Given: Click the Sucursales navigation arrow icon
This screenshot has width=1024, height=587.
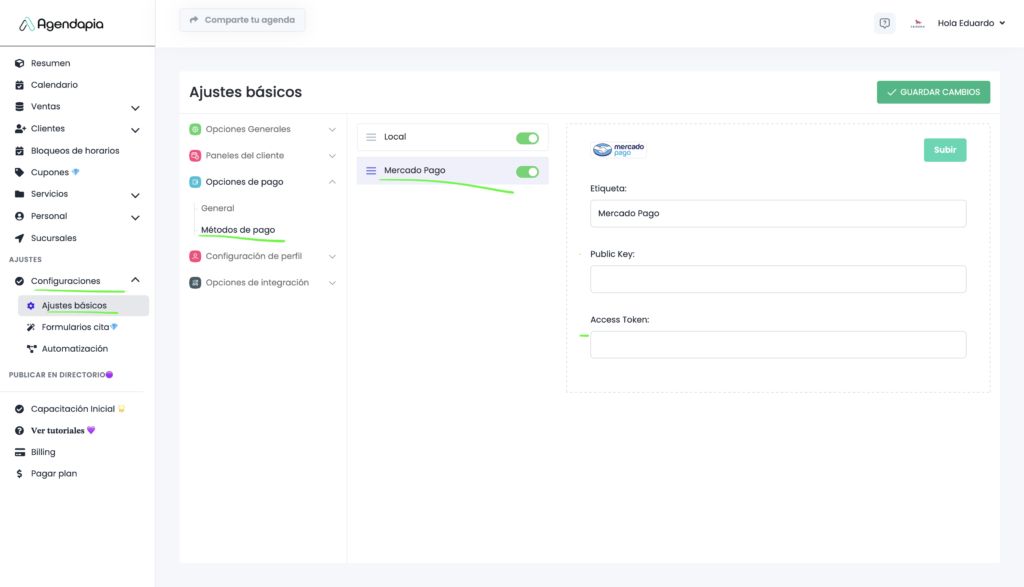Looking at the screenshot, I should coord(19,238).
